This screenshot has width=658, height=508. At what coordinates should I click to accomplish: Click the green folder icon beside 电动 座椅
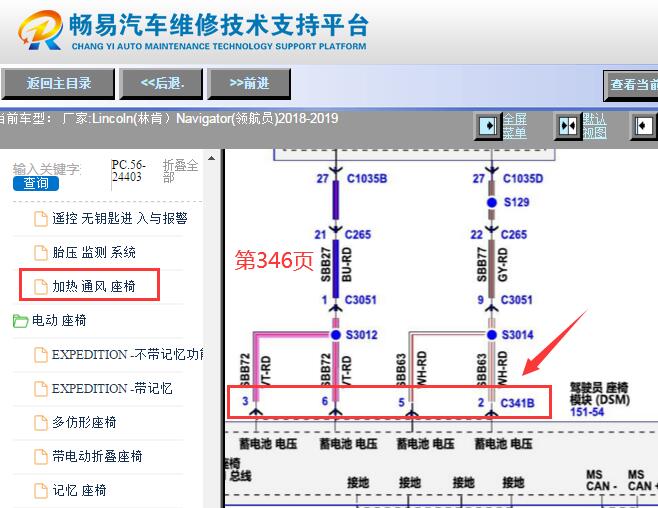click(20, 321)
